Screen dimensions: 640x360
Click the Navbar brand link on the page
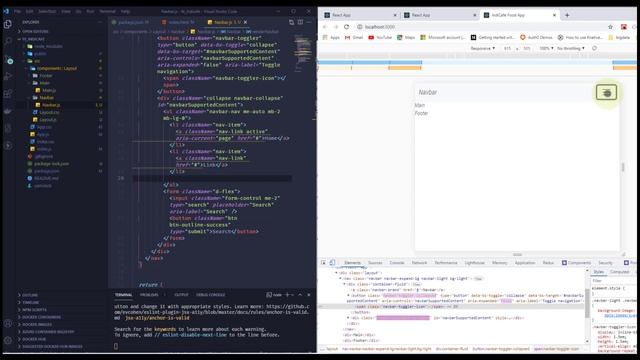tap(428, 92)
